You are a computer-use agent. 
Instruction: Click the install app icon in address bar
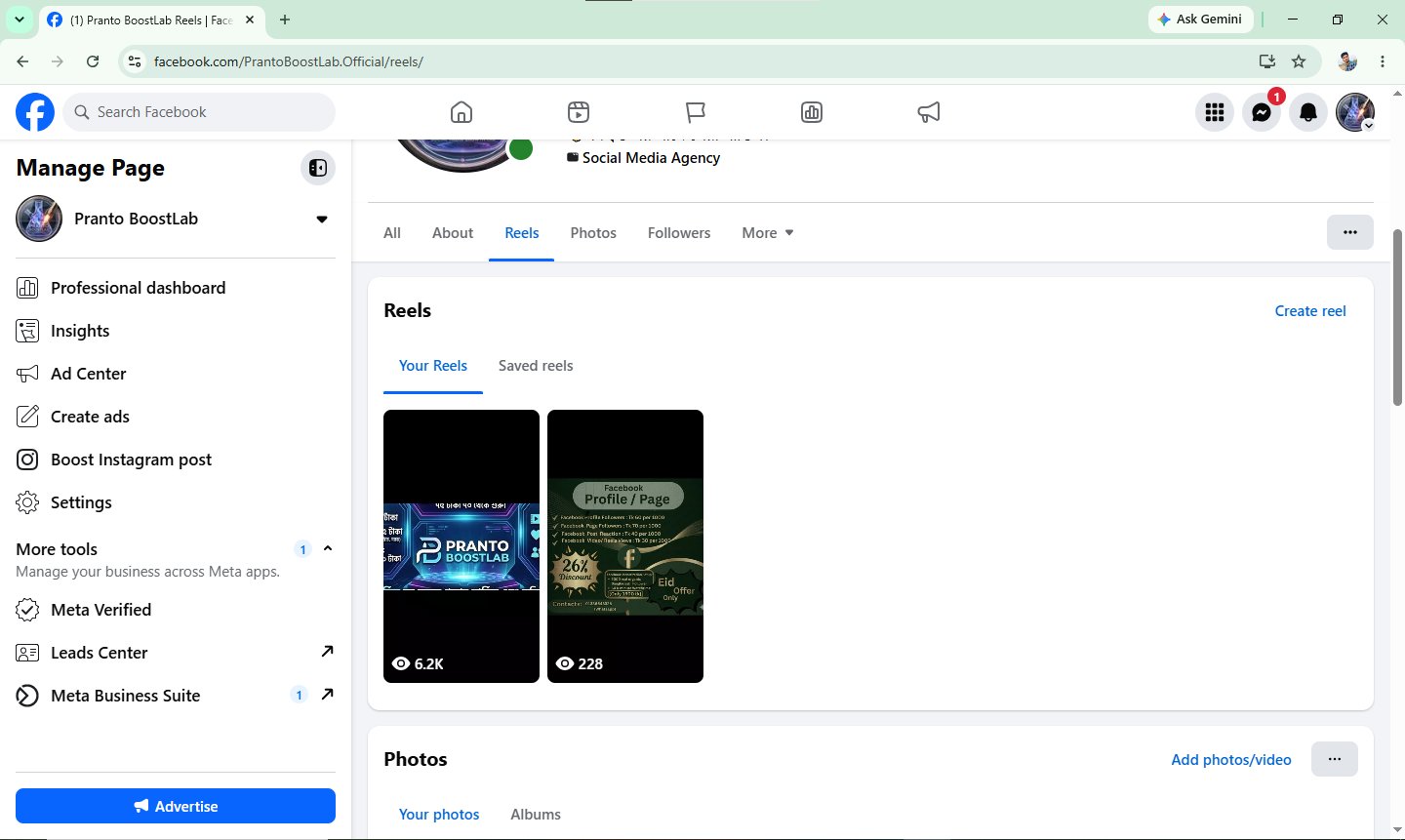tap(1267, 61)
